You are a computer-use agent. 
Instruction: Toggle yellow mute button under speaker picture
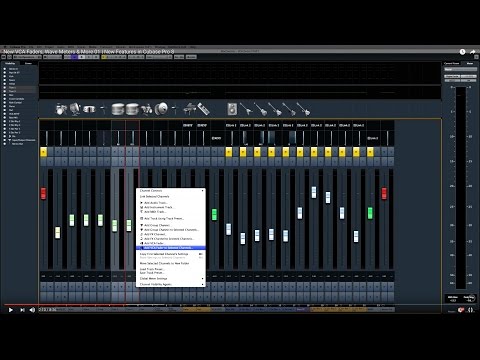(x=229, y=152)
